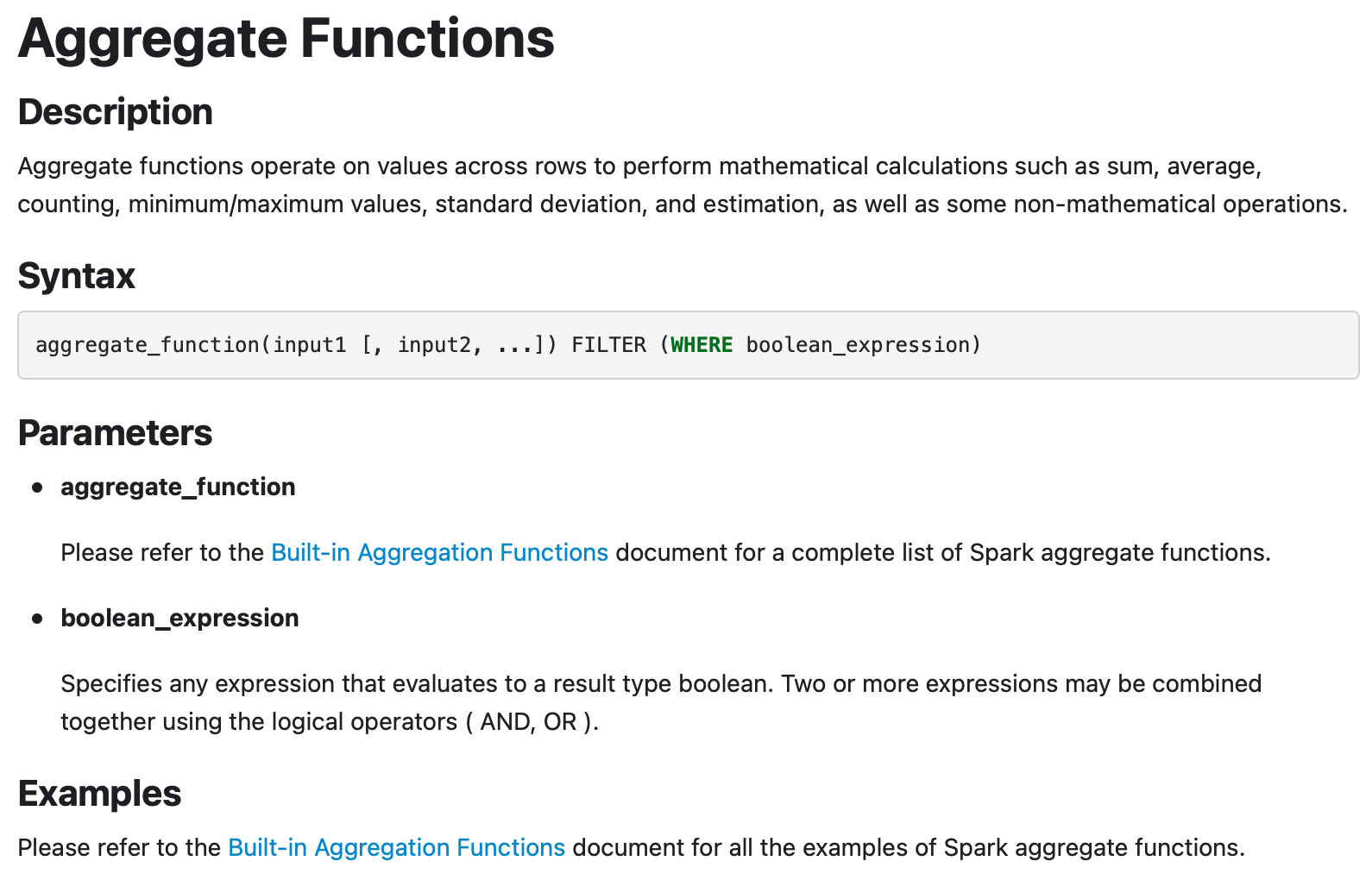Click the Description paragraph about aggregate functions
The image size is (1372, 880).
682,185
